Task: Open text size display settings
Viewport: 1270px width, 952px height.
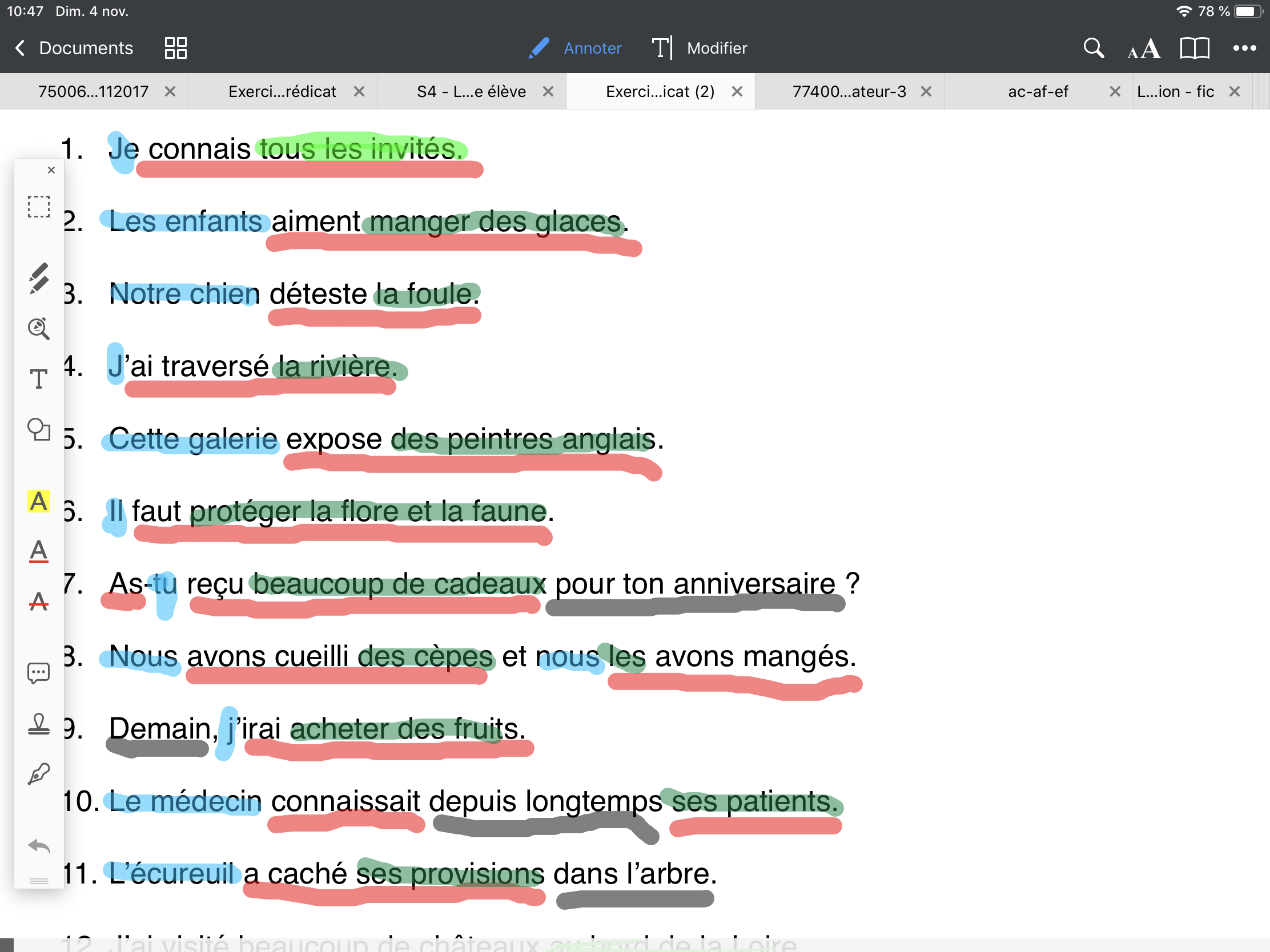Action: tap(1143, 48)
